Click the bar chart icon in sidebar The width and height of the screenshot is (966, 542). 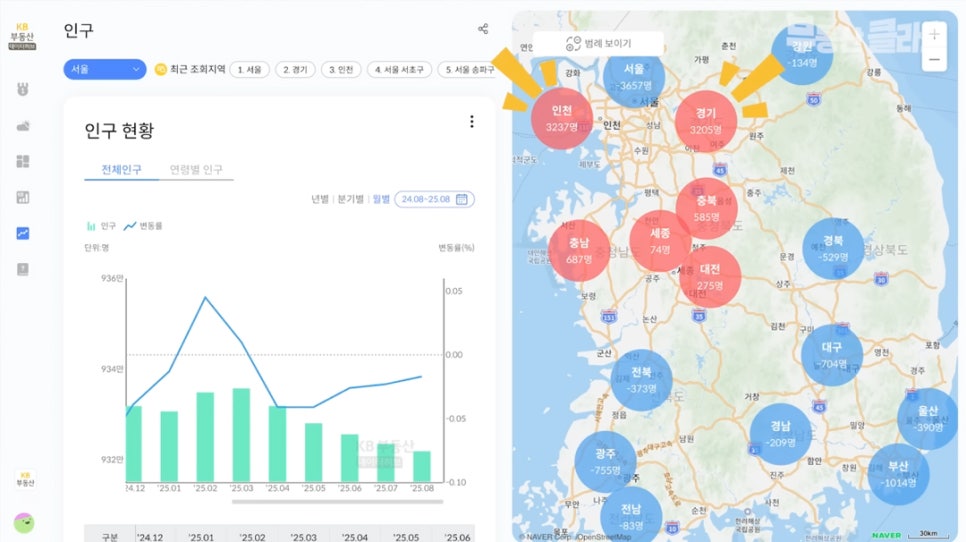tap(23, 197)
